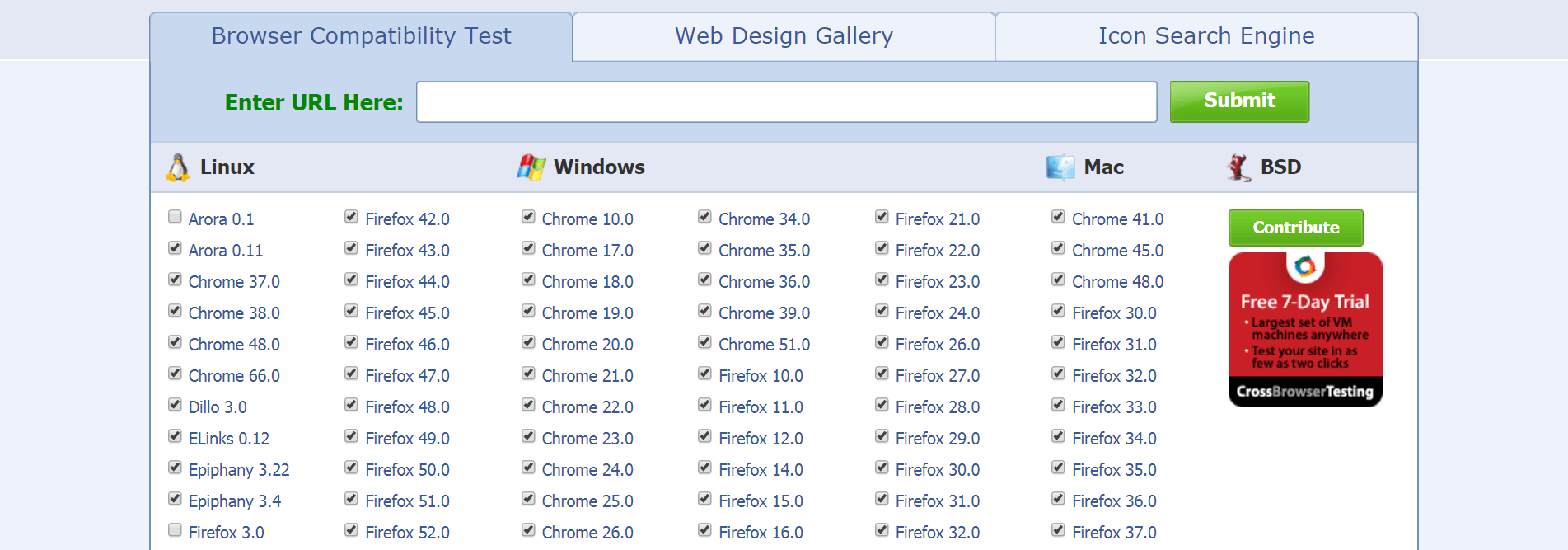Select the Browser Compatibility Test tab
The width and height of the screenshot is (1568, 550).
click(361, 36)
